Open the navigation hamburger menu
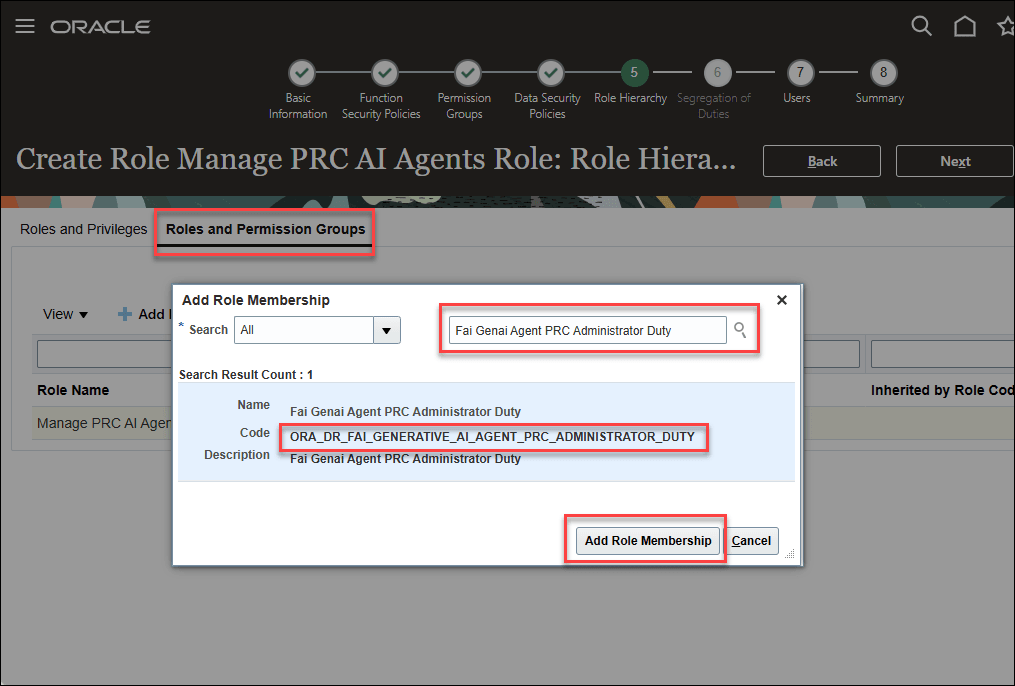 tap(25, 26)
